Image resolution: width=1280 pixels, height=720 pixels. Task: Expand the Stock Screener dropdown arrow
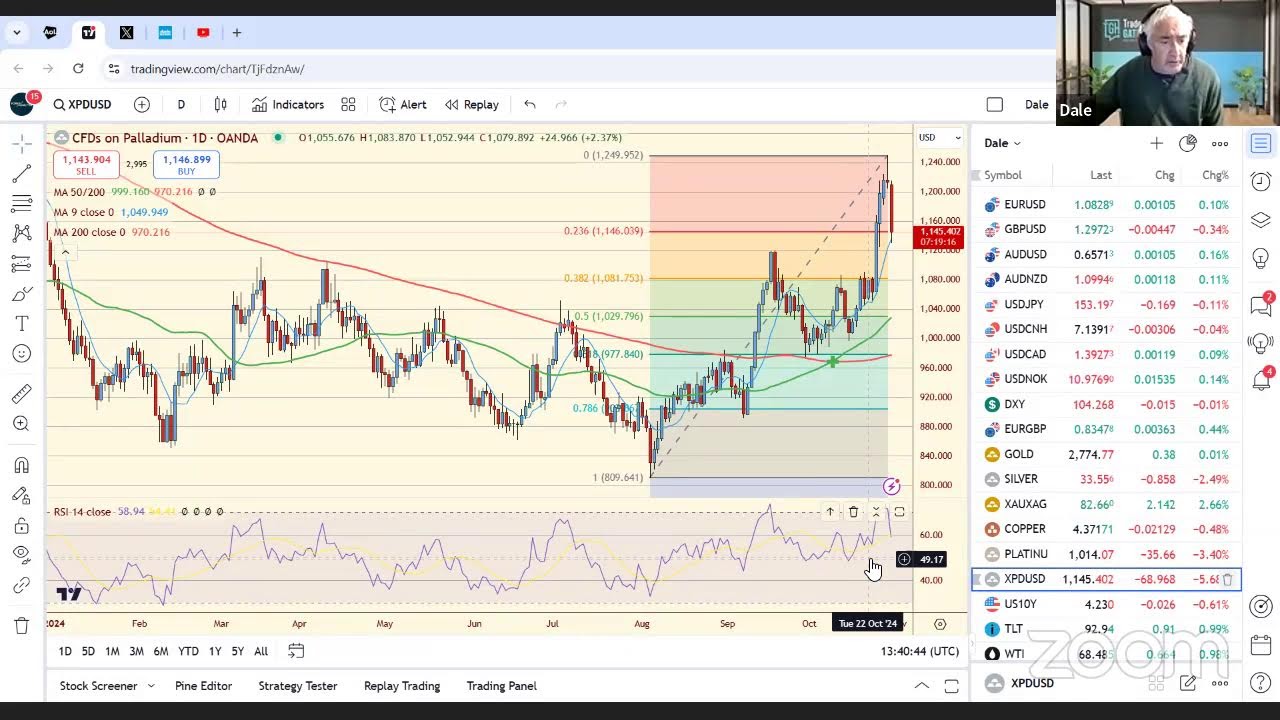151,686
